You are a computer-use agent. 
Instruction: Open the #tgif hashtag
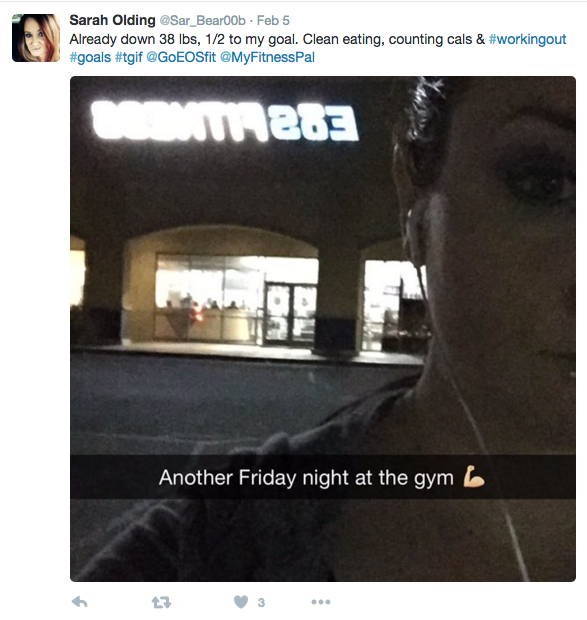tap(128, 57)
